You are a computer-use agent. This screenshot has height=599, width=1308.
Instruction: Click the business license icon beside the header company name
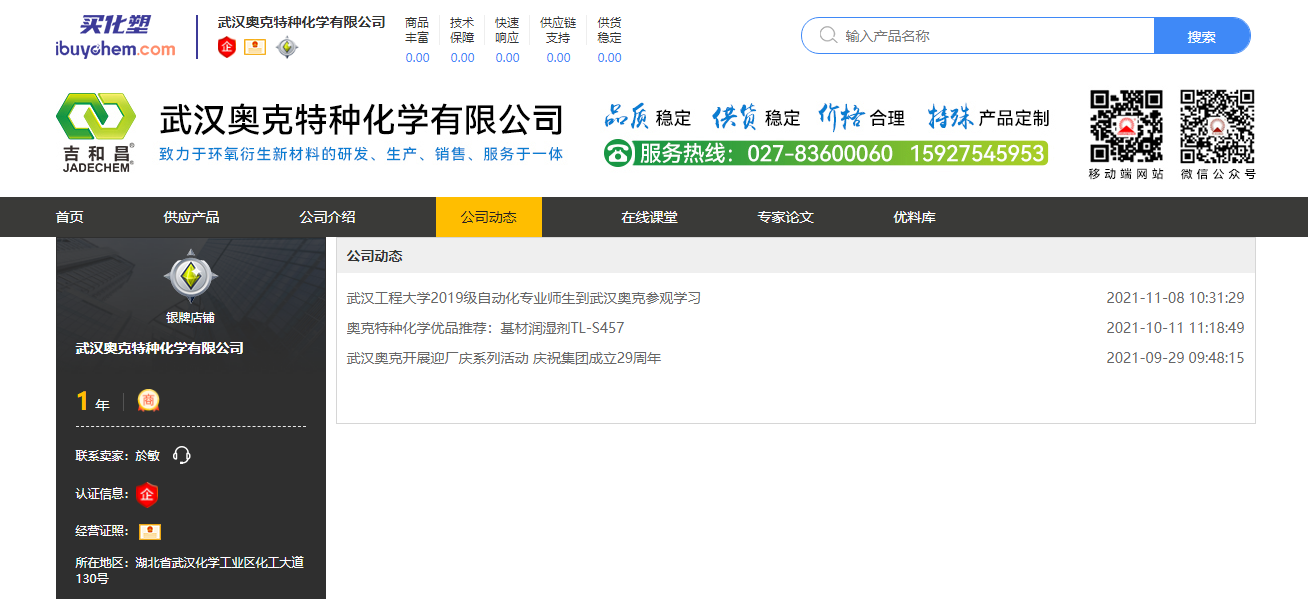coord(255,47)
